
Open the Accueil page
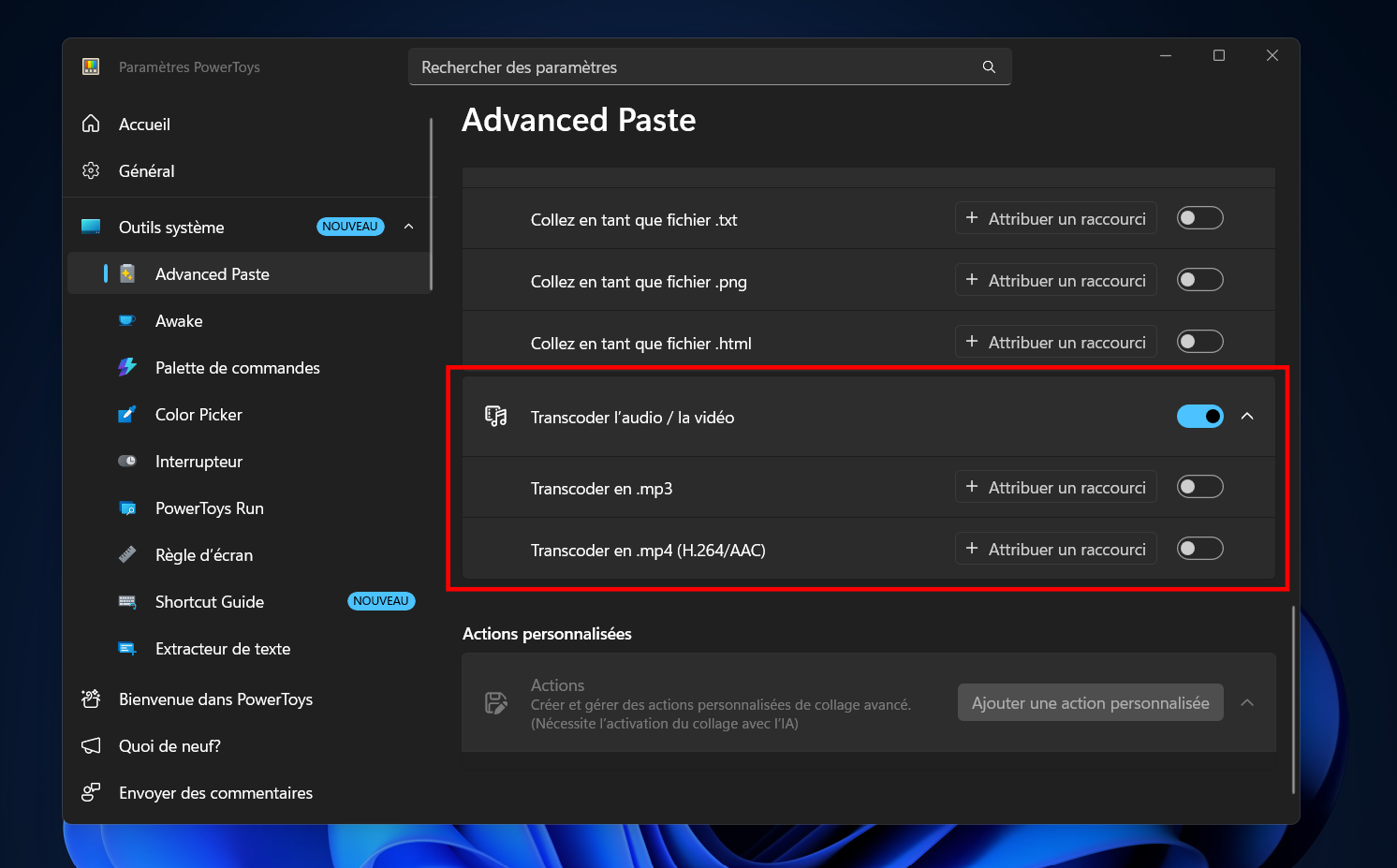(x=248, y=124)
